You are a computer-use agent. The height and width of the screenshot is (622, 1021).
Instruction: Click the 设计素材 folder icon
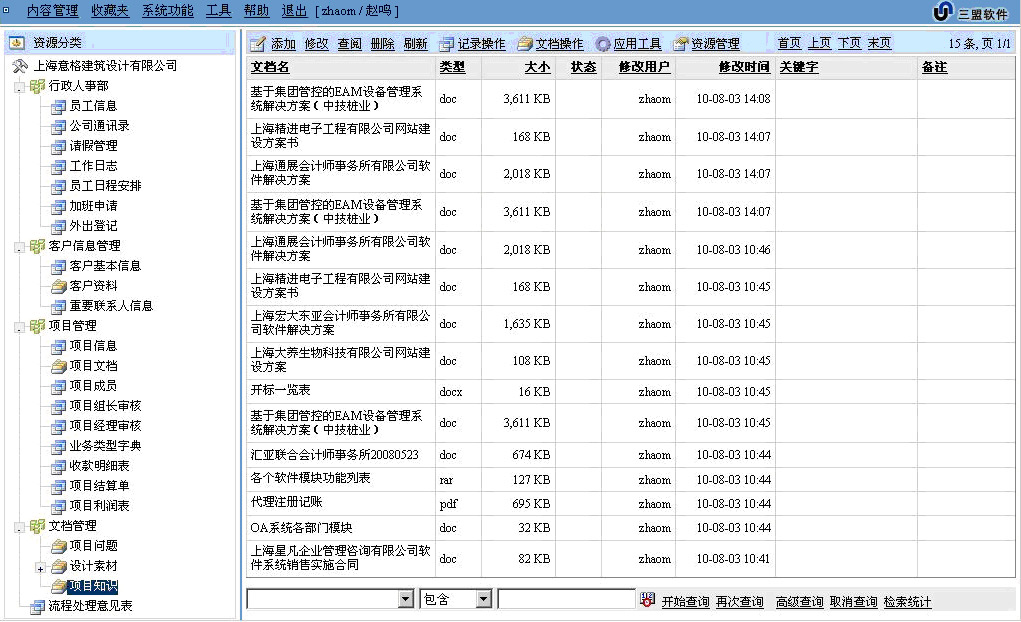pos(59,566)
